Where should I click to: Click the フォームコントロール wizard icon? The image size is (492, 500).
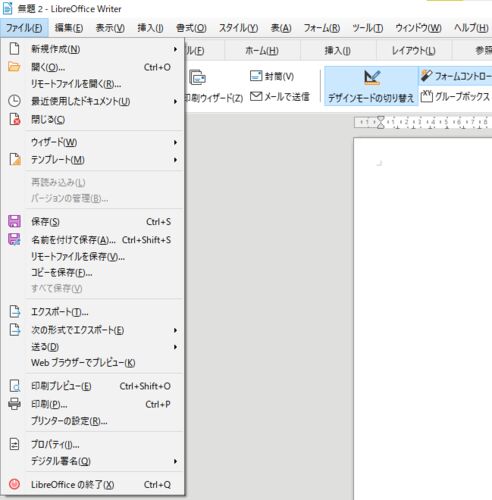pos(426,76)
